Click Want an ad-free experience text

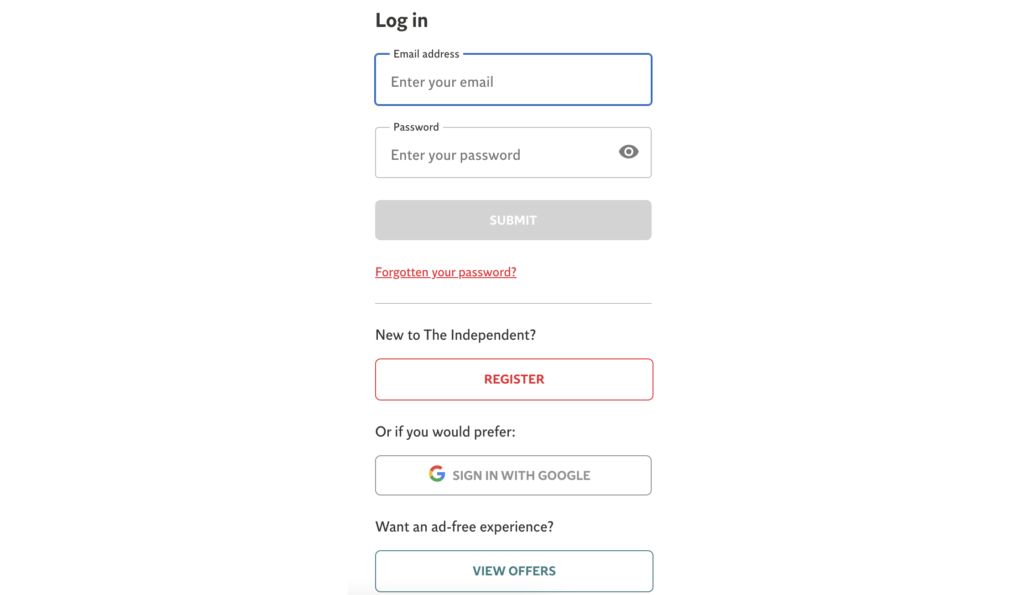coord(464,526)
